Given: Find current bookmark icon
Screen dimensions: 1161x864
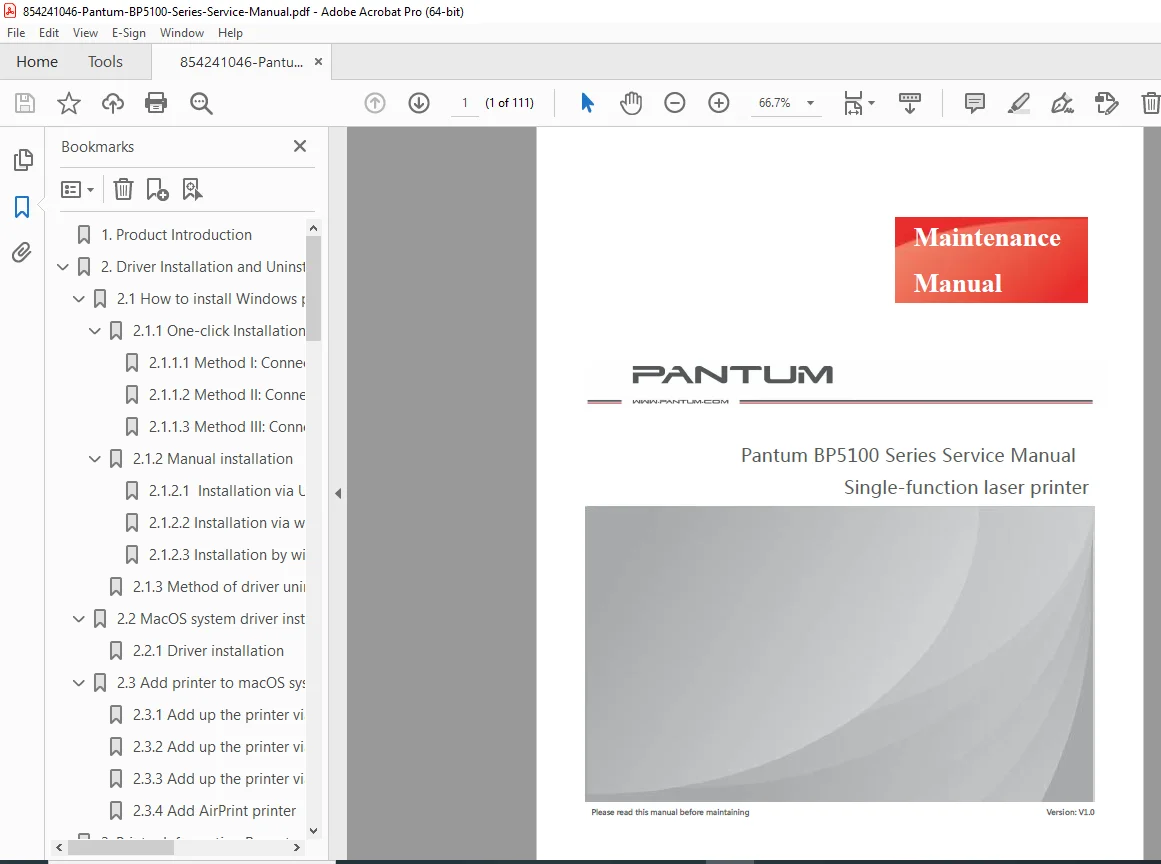Looking at the screenshot, I should [192, 190].
